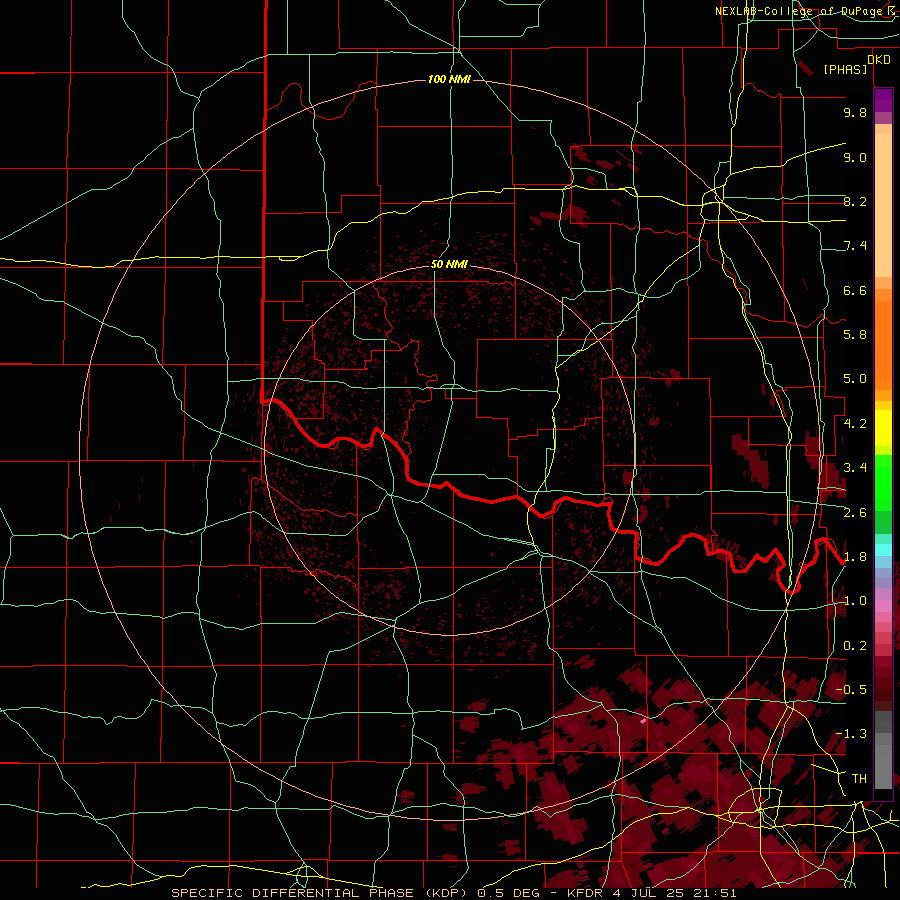The width and height of the screenshot is (900, 900).
Task: Click the yellow segment of the color bar
Action: coord(883,428)
